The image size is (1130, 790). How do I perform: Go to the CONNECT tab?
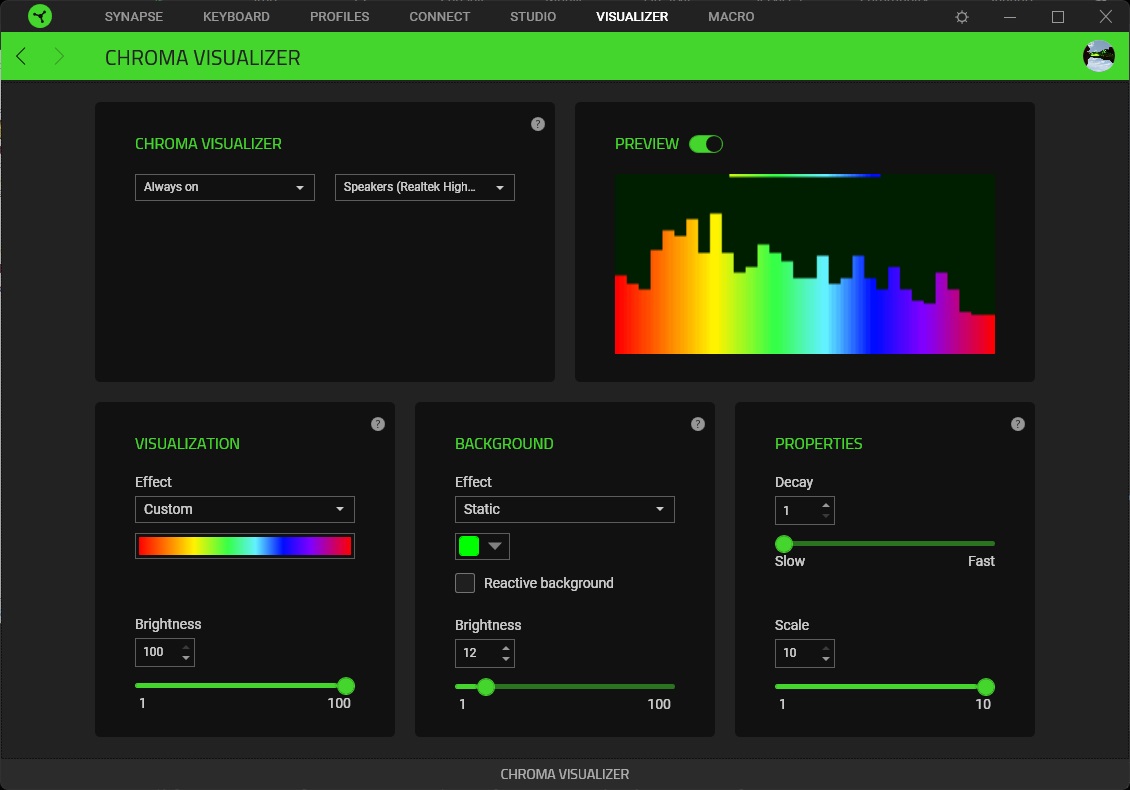(440, 17)
